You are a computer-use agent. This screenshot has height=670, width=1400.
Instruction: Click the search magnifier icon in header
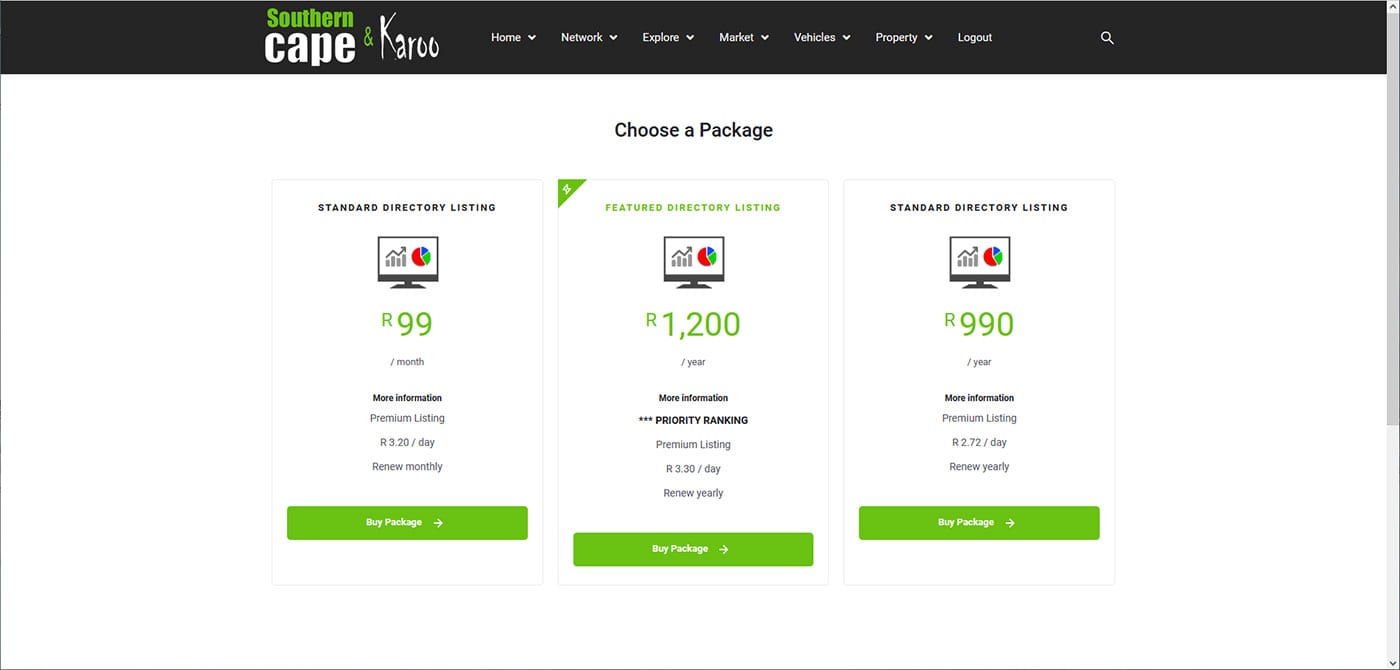[1107, 38]
